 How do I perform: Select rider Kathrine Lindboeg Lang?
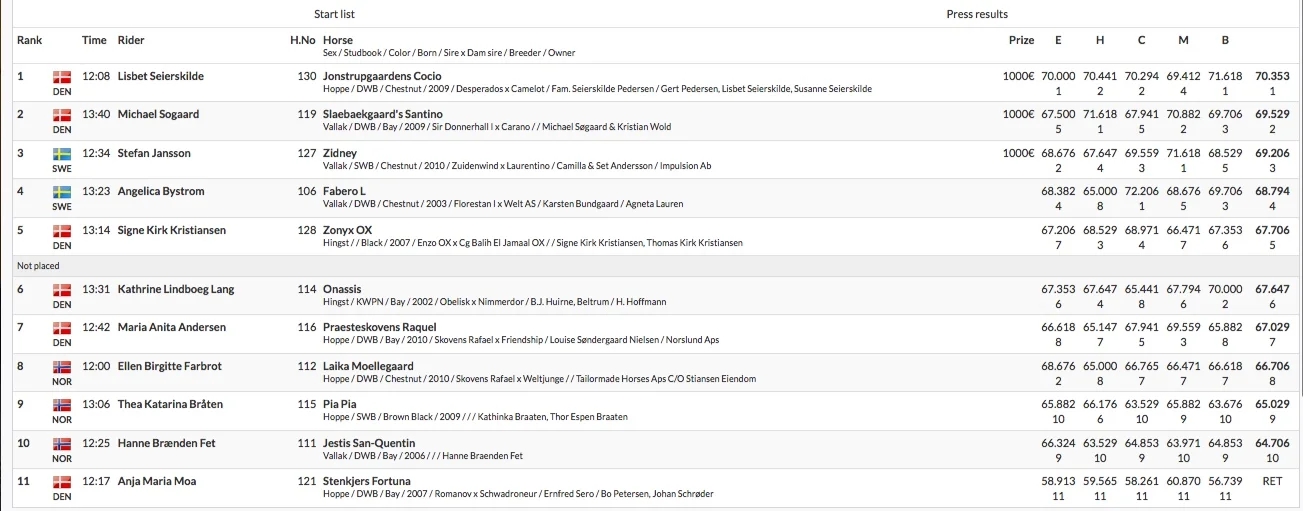(x=176, y=289)
